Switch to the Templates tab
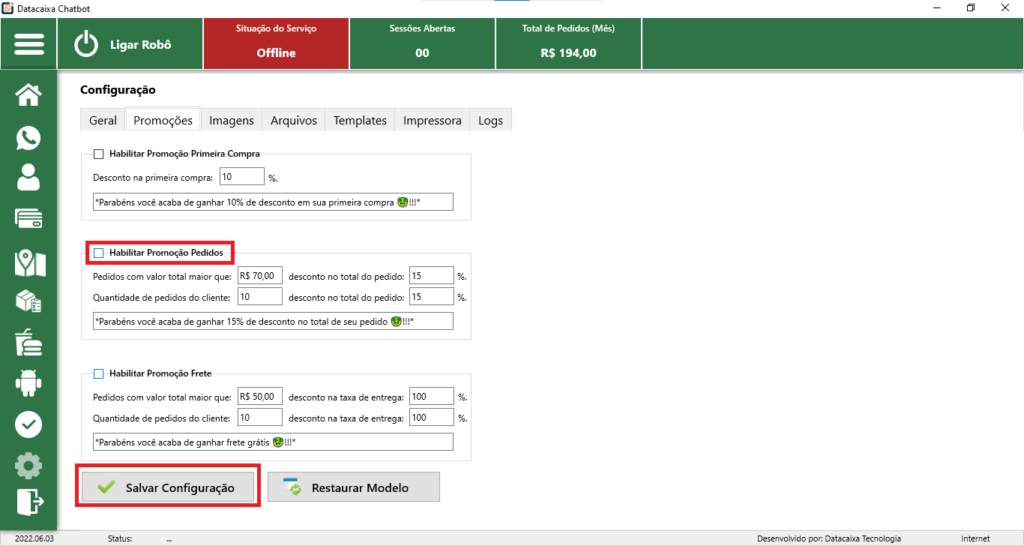1024x546 pixels. point(360,120)
